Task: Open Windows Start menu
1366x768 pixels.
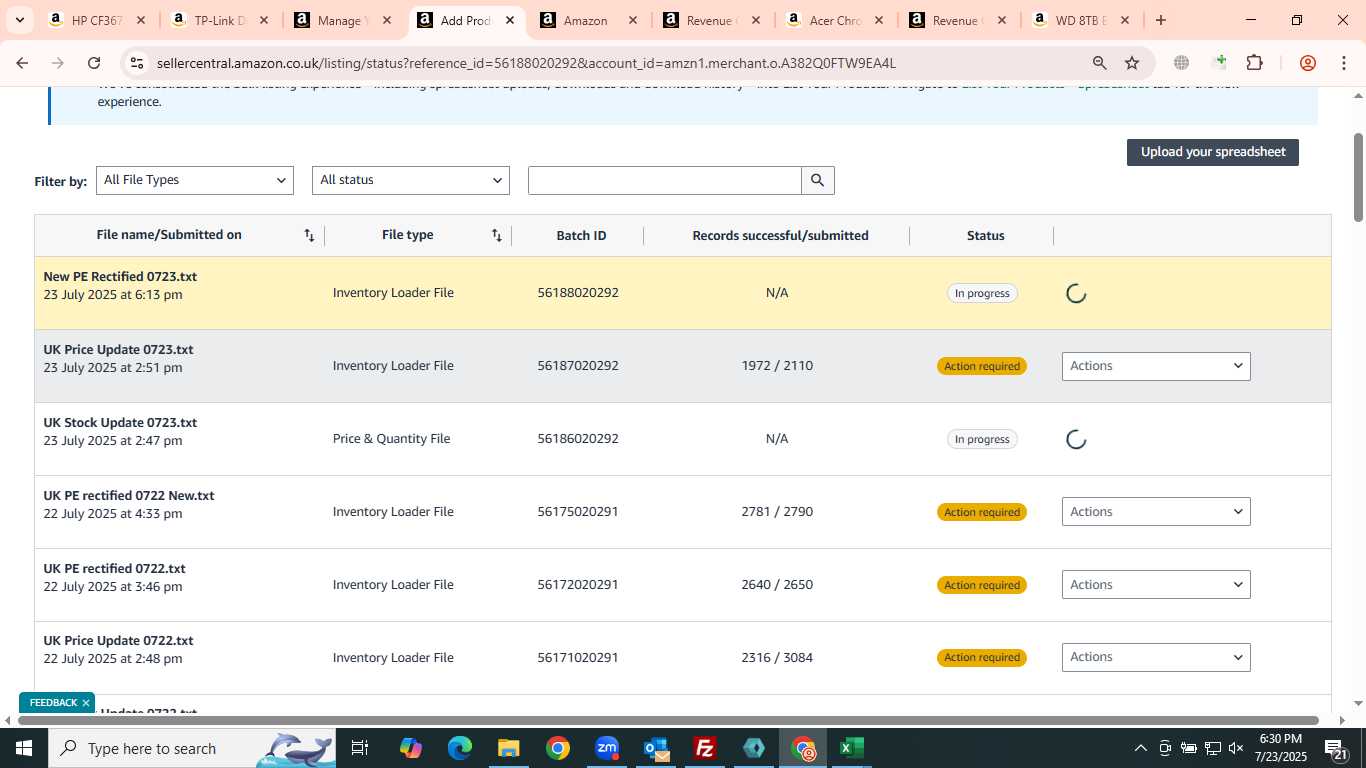Action: pos(24,748)
